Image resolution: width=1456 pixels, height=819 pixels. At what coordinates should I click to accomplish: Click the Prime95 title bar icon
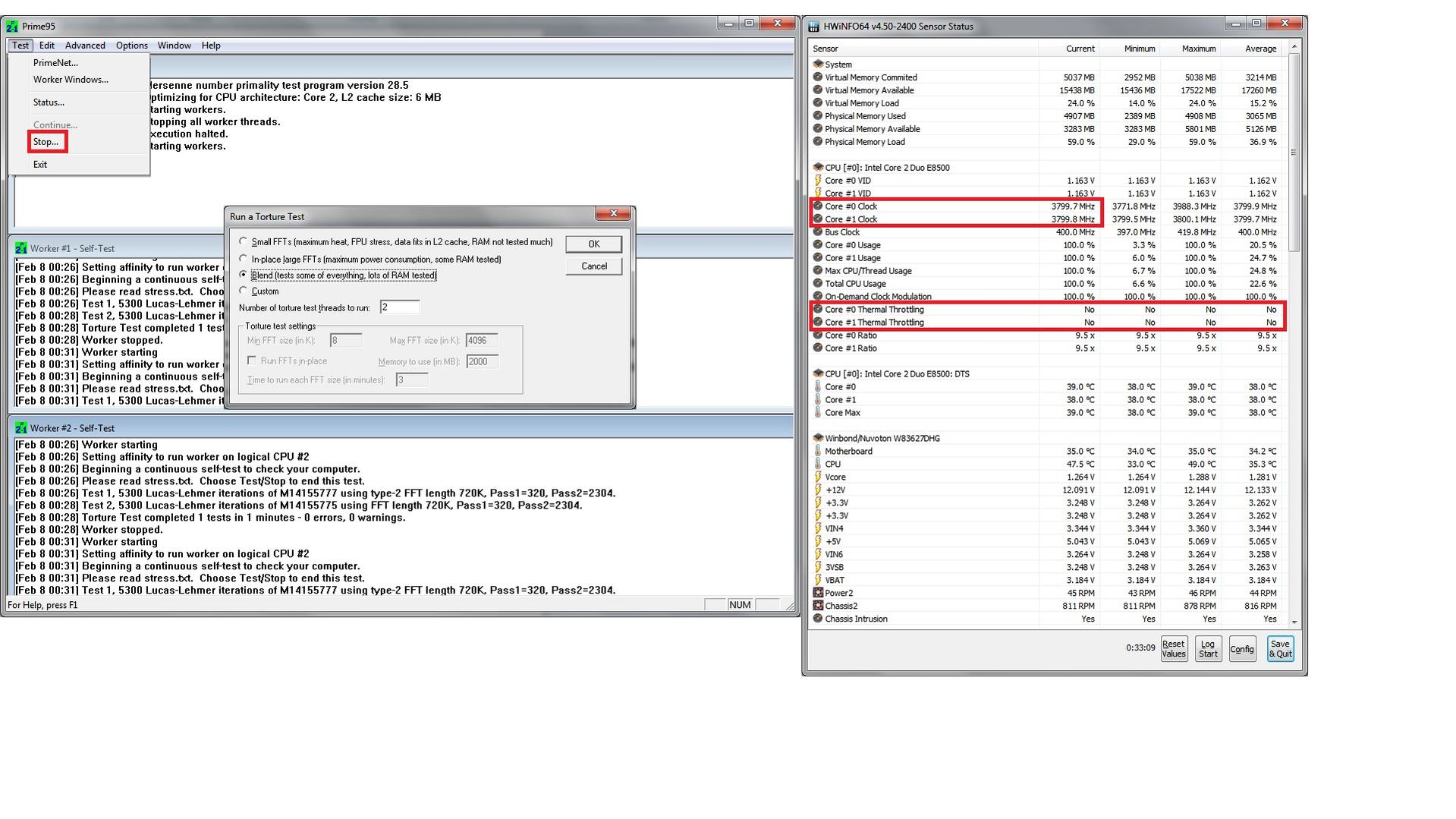[x=12, y=27]
